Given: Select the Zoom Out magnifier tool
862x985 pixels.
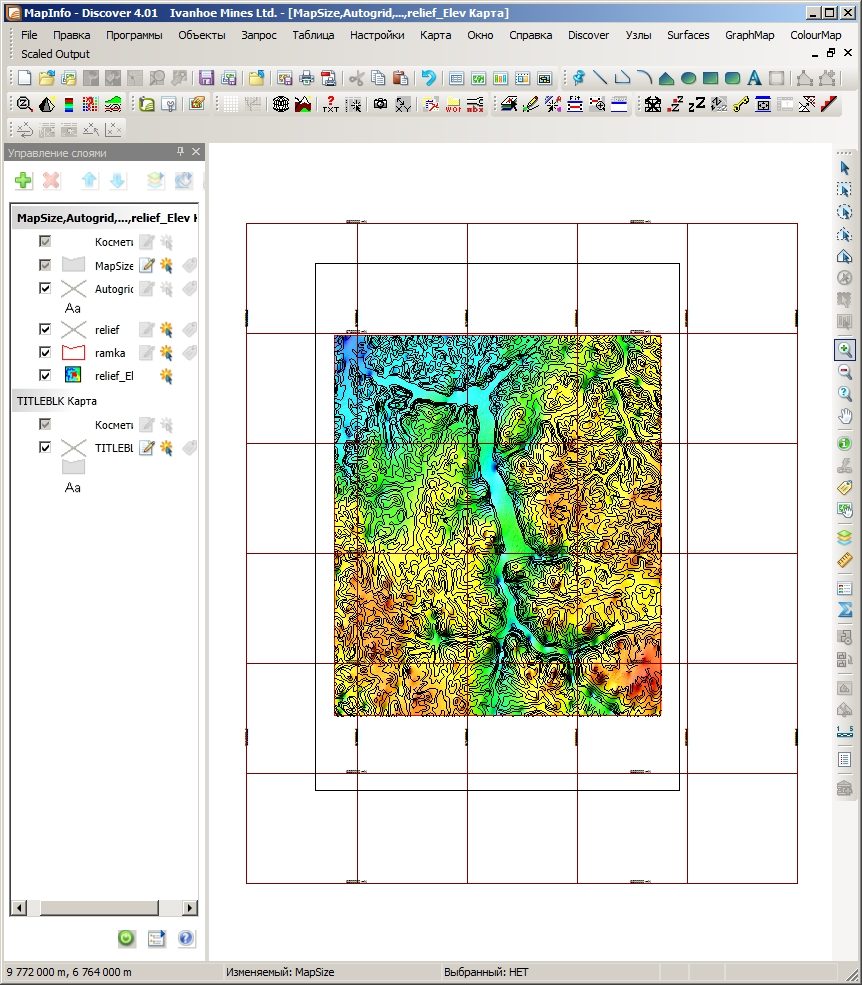Looking at the screenshot, I should (x=844, y=372).
